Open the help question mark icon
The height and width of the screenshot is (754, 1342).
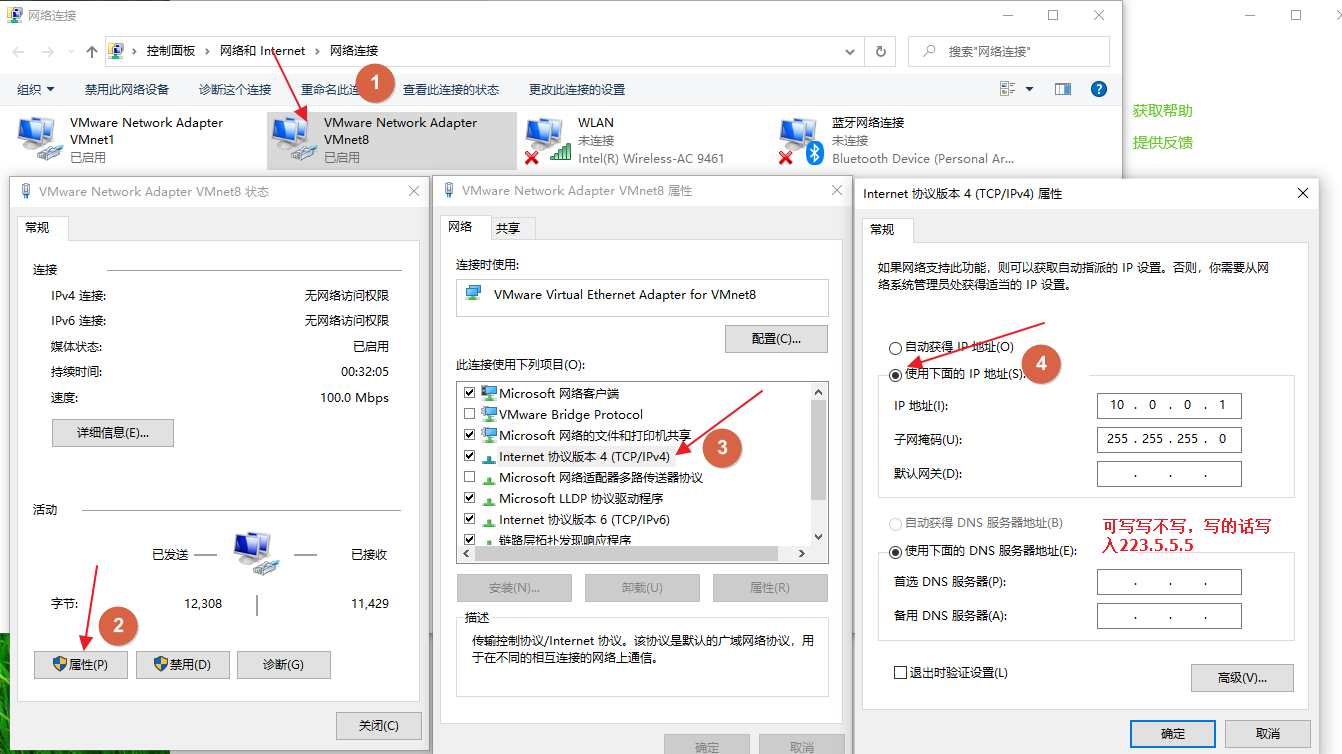1099,89
